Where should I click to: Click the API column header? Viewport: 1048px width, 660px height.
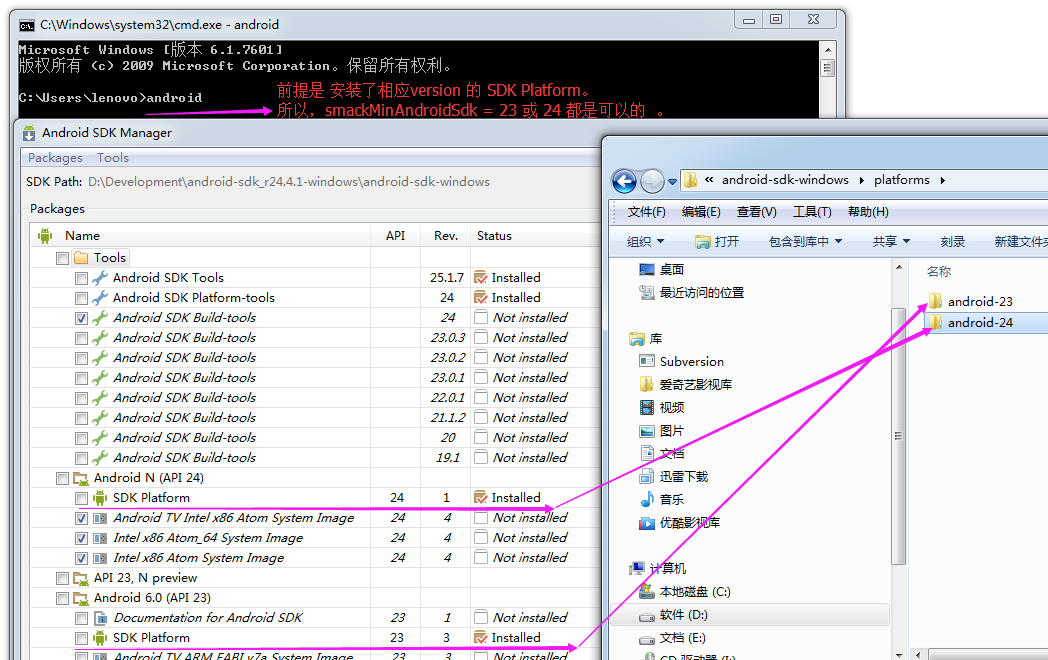point(396,235)
